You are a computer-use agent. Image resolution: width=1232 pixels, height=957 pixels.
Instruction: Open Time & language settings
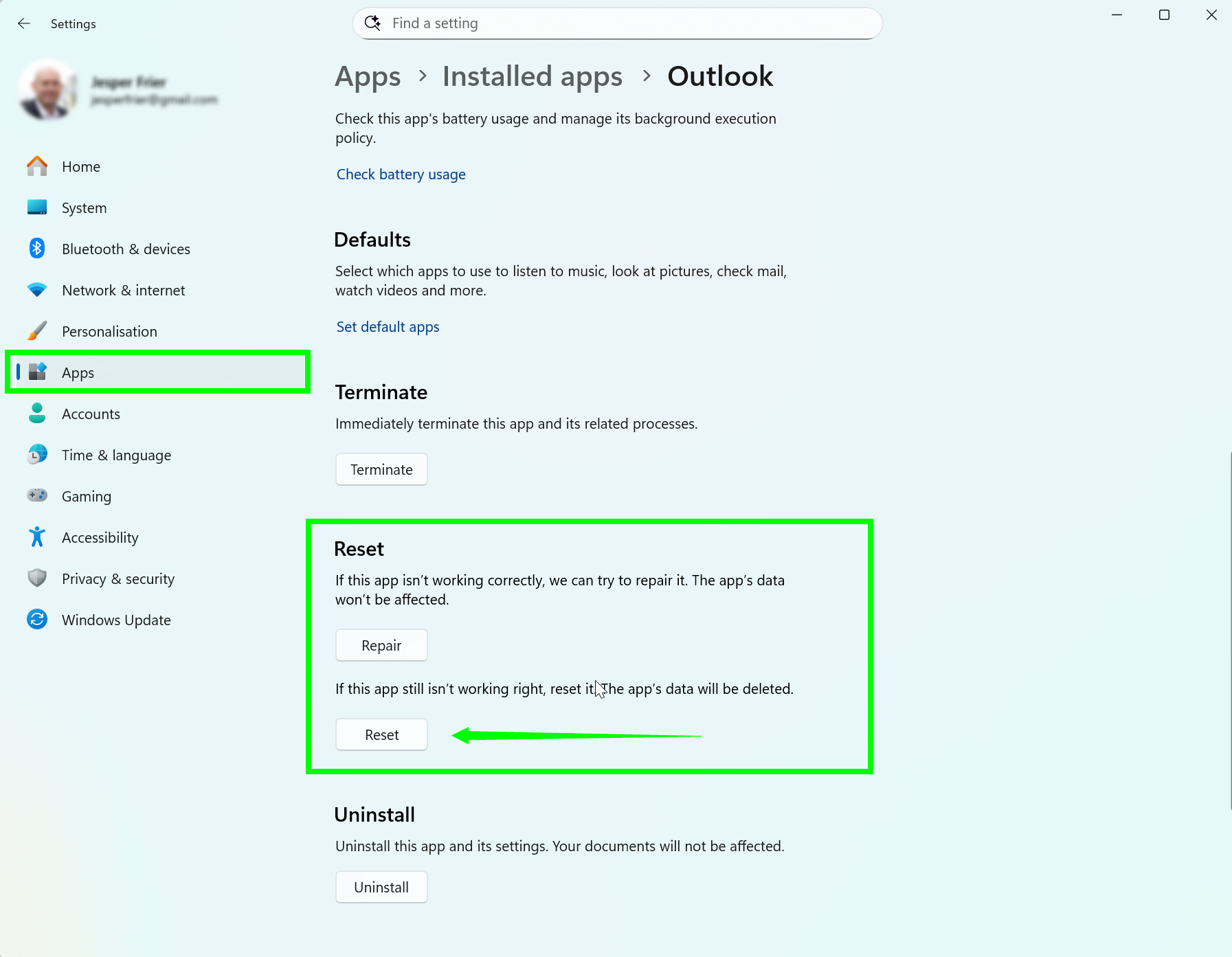157,455
